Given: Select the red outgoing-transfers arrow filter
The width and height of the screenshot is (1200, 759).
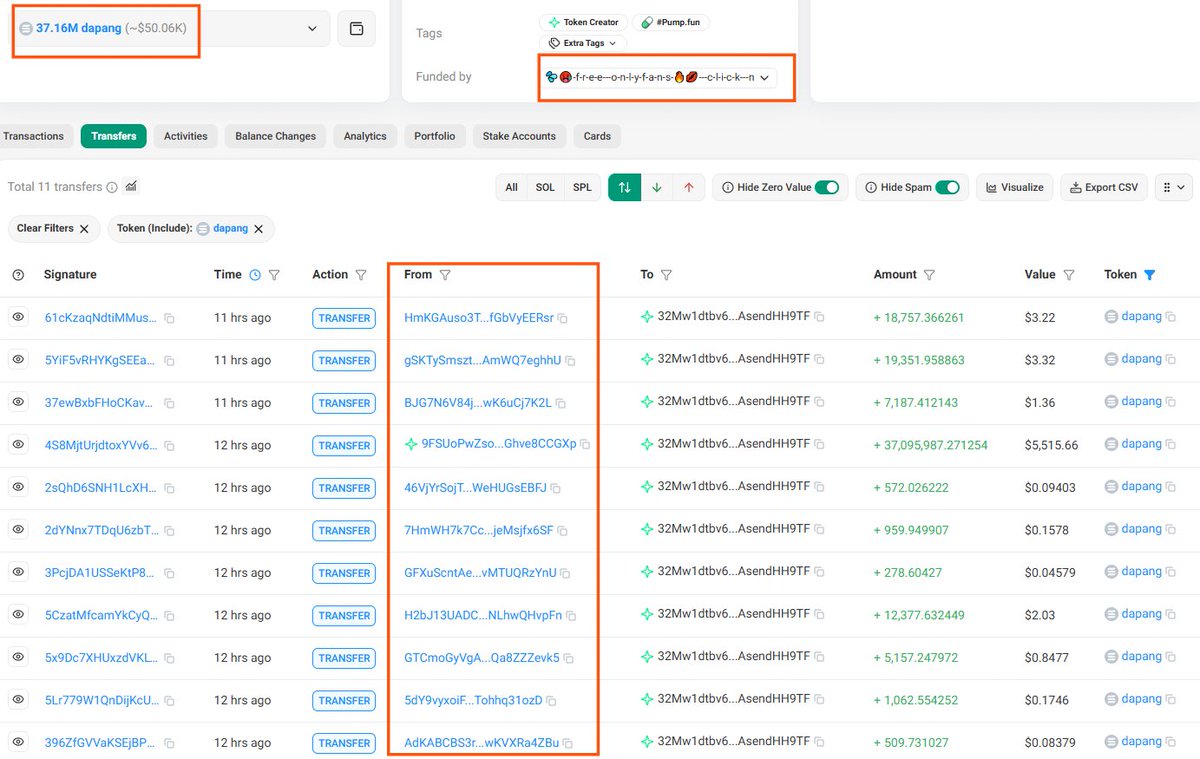Looking at the screenshot, I should click(688, 186).
